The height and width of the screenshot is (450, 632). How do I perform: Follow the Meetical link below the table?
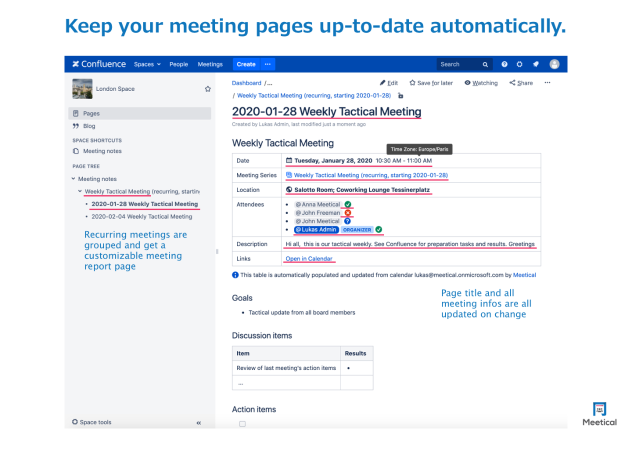(524, 275)
